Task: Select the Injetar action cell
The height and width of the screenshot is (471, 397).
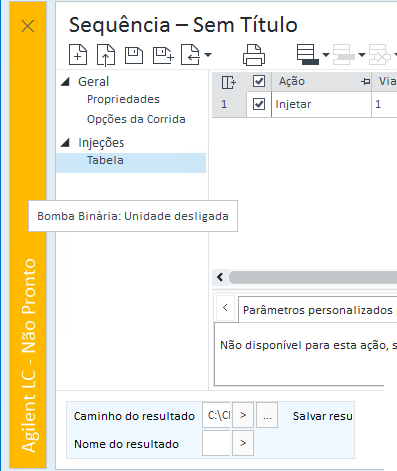Action: 321,104
